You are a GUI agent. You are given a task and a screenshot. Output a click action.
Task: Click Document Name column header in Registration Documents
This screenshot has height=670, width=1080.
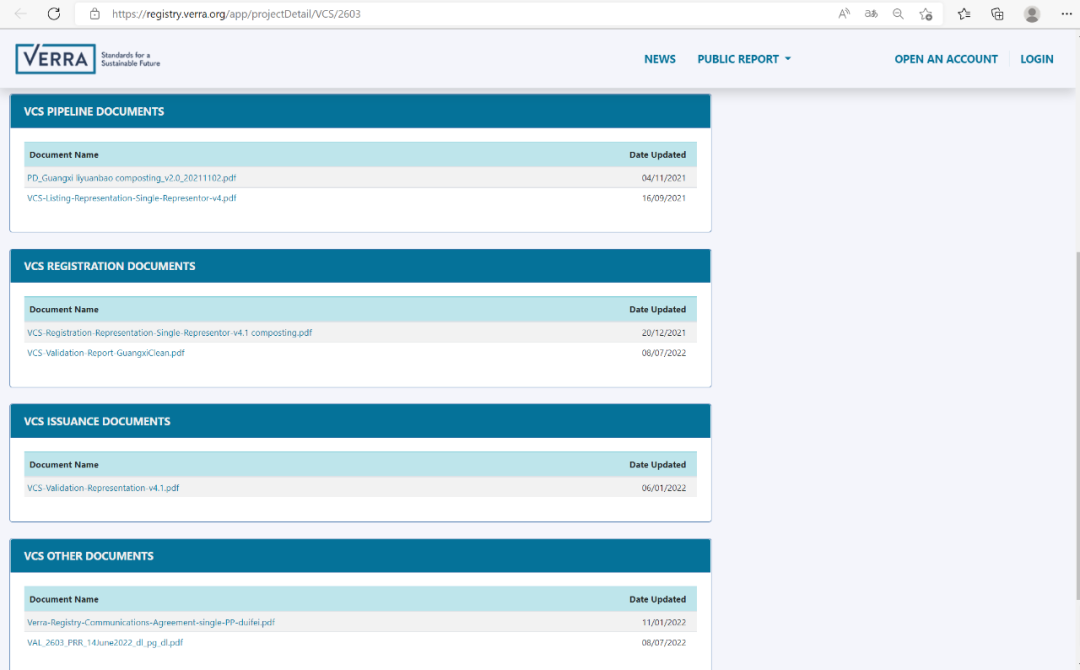click(x=64, y=310)
